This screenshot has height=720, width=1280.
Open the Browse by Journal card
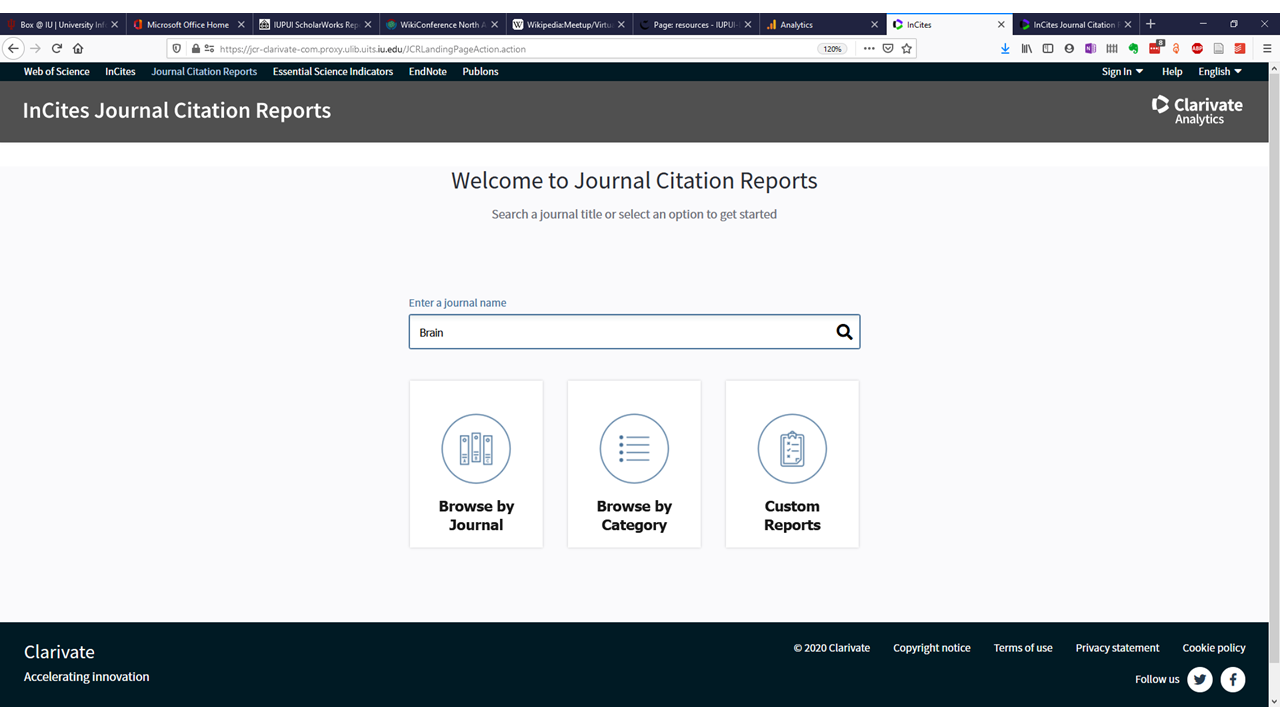[476, 464]
